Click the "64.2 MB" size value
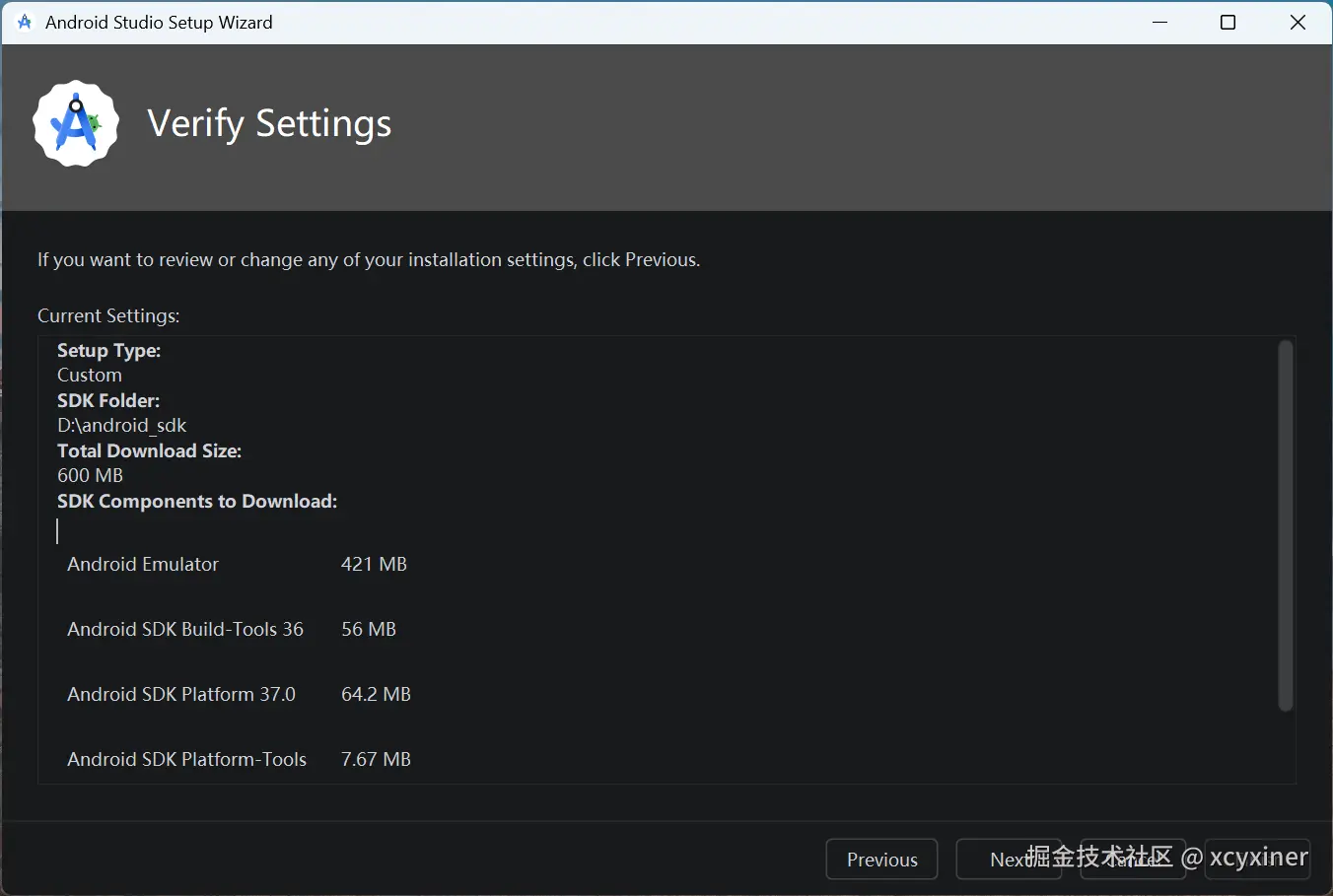The height and width of the screenshot is (896, 1333). point(376,694)
